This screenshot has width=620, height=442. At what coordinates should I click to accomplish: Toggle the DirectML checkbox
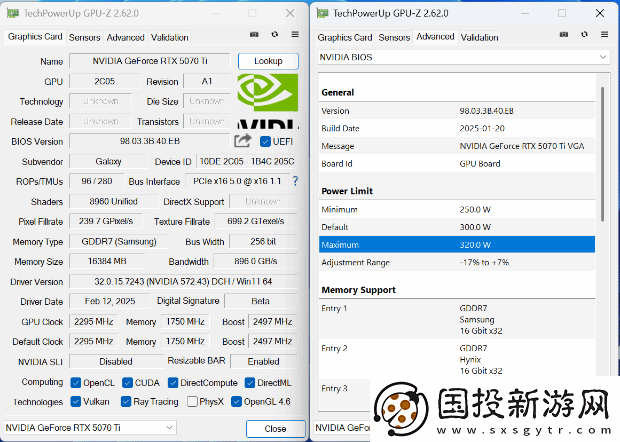pyautogui.click(x=250, y=382)
